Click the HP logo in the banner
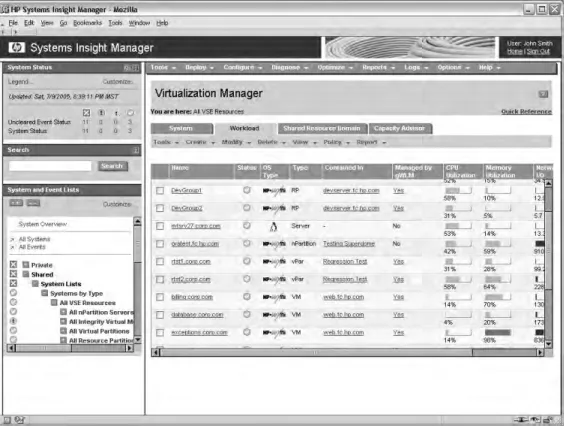 coord(17,47)
